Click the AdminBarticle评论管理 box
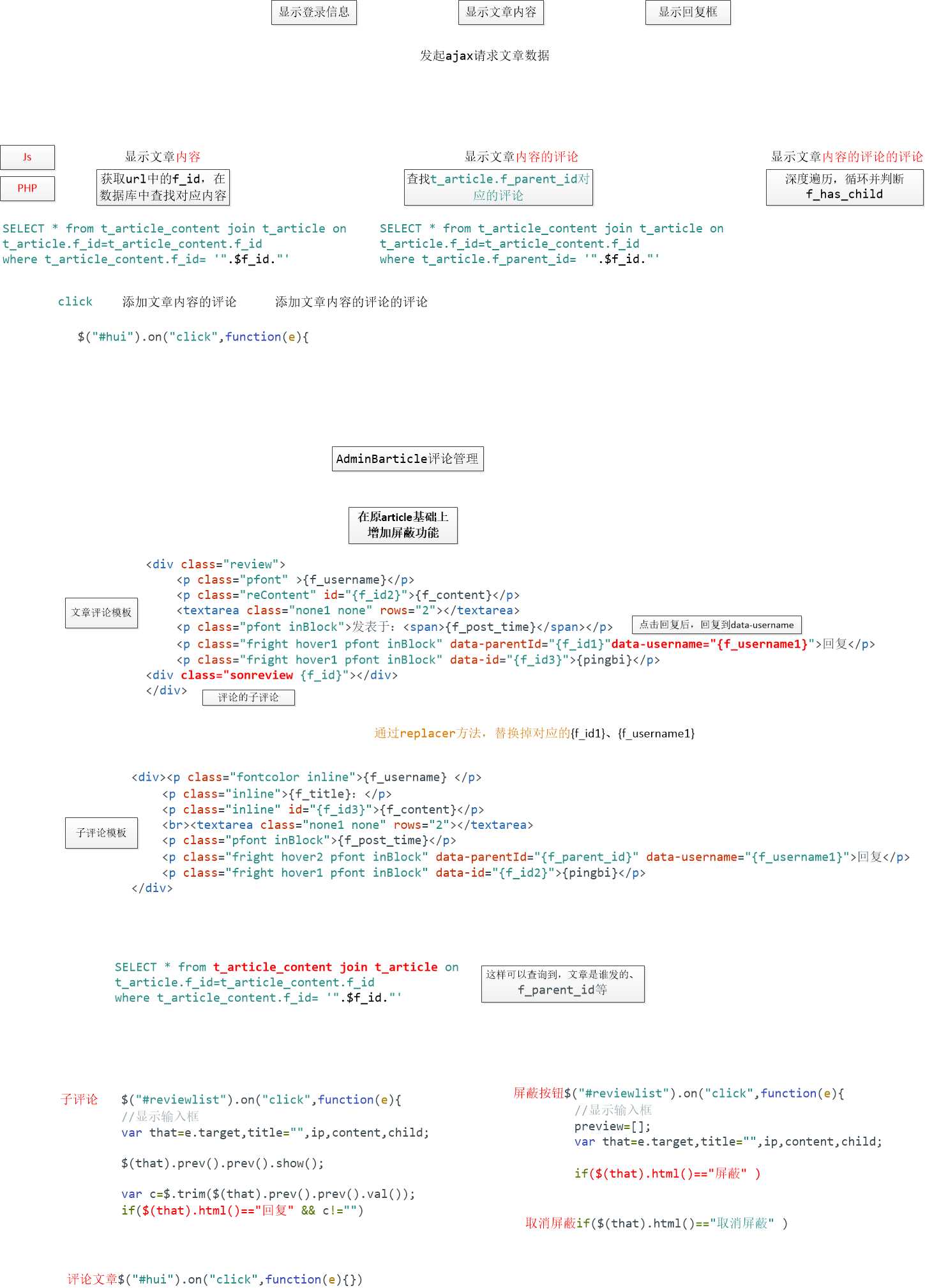925x1288 pixels. 408,458
